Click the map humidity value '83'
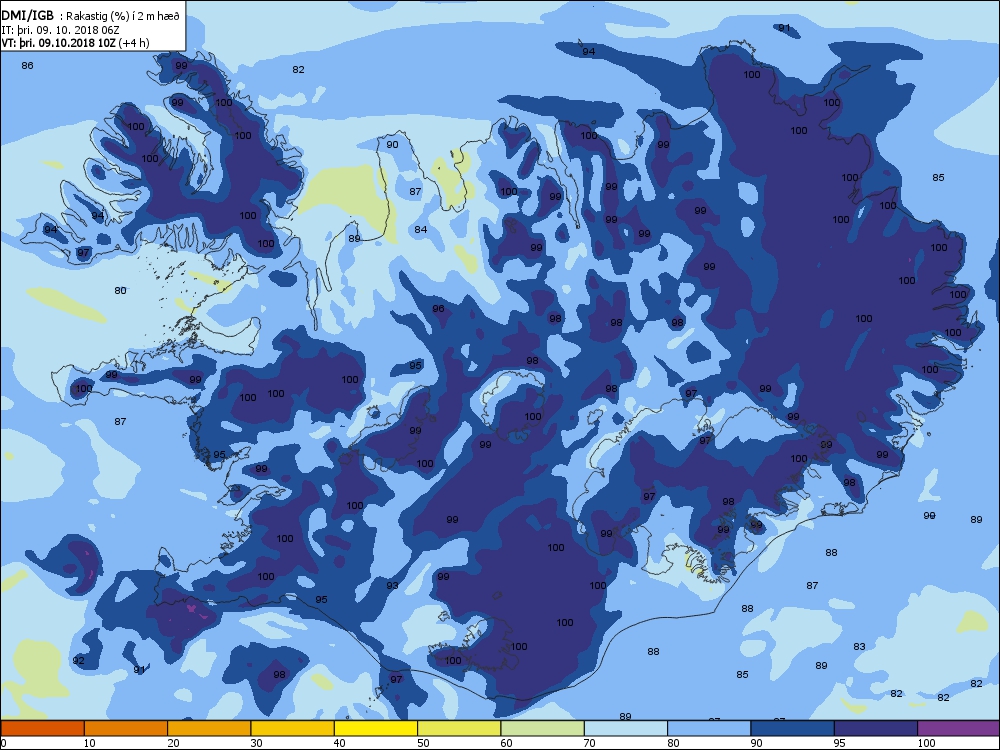This screenshot has width=1000, height=750. pyautogui.click(x=859, y=647)
